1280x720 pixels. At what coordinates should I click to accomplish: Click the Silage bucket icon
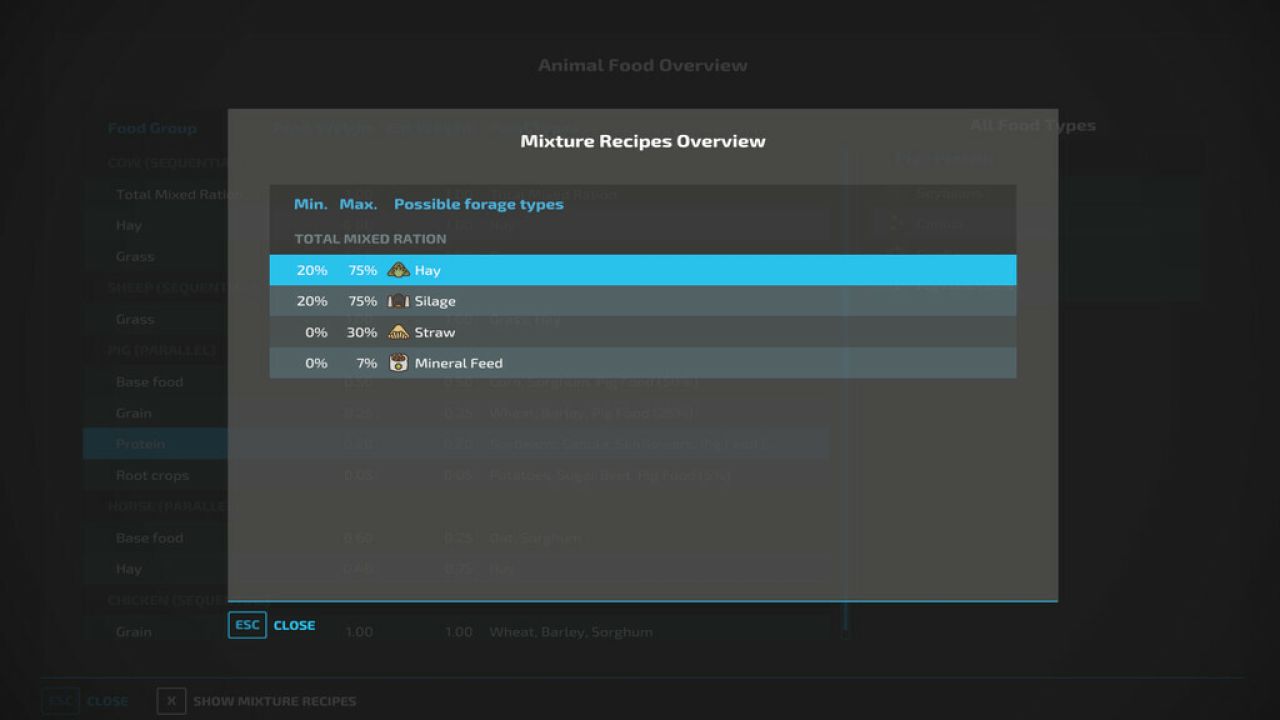pyautogui.click(x=399, y=301)
